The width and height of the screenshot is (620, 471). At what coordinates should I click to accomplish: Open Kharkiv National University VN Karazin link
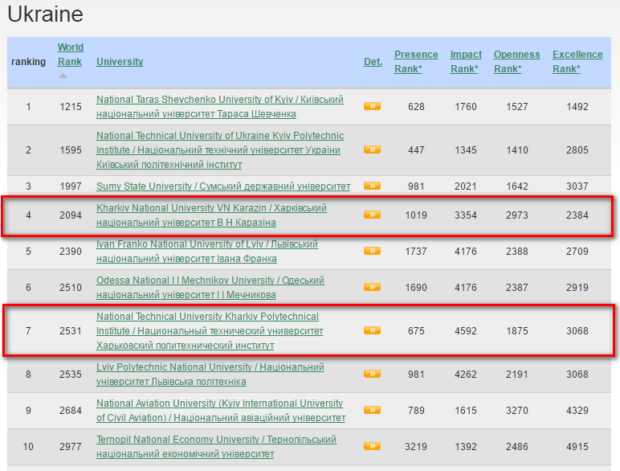coord(211,208)
